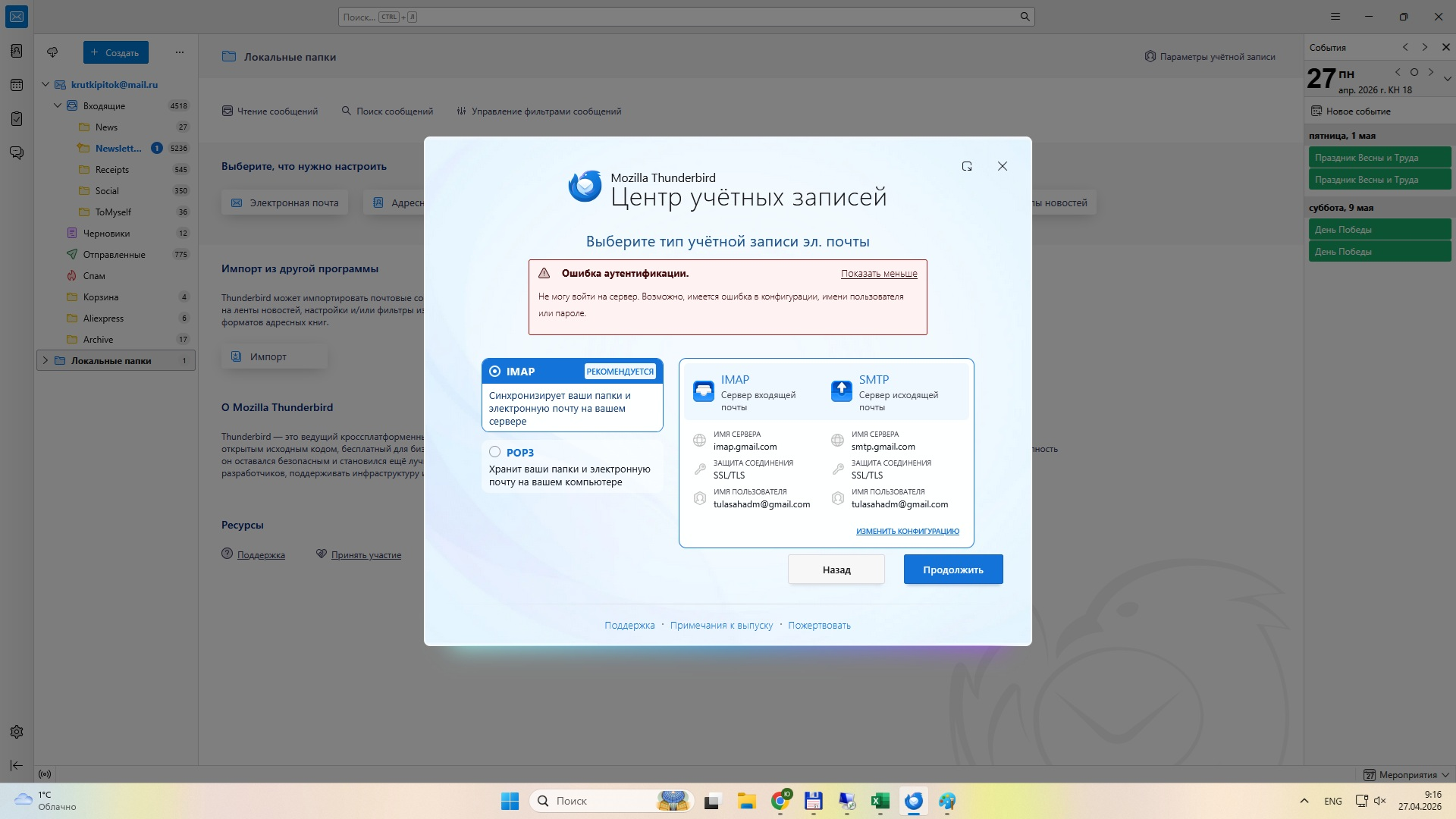Screen dimensions: 1456x819
Task: Open the Calendar sidebar icon
Action: [x=17, y=85]
